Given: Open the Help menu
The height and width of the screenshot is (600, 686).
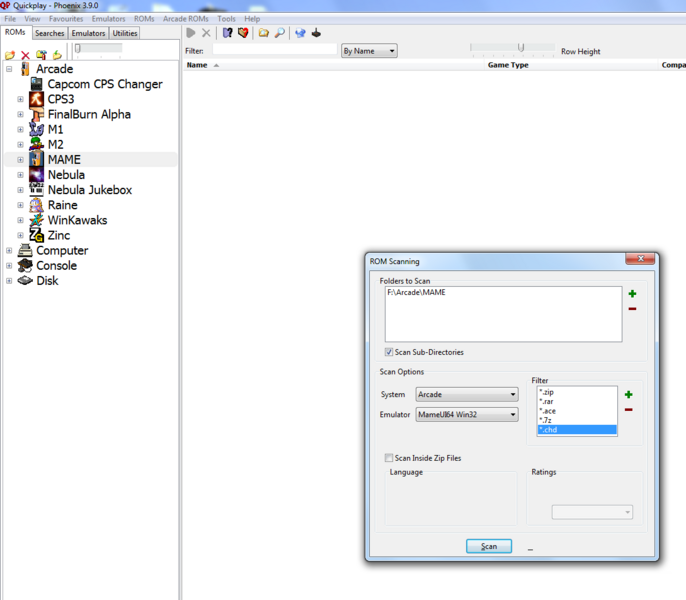Looking at the screenshot, I should coord(252,19).
